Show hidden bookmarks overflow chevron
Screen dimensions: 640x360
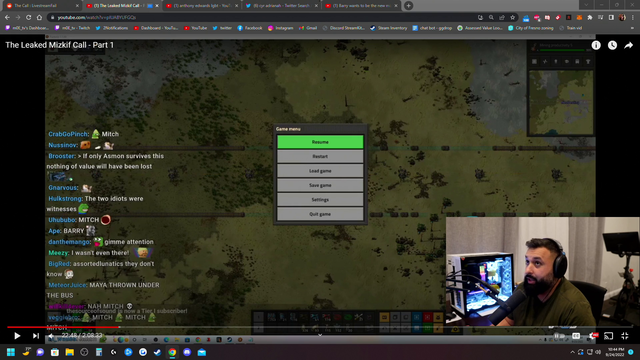(x=632, y=28)
